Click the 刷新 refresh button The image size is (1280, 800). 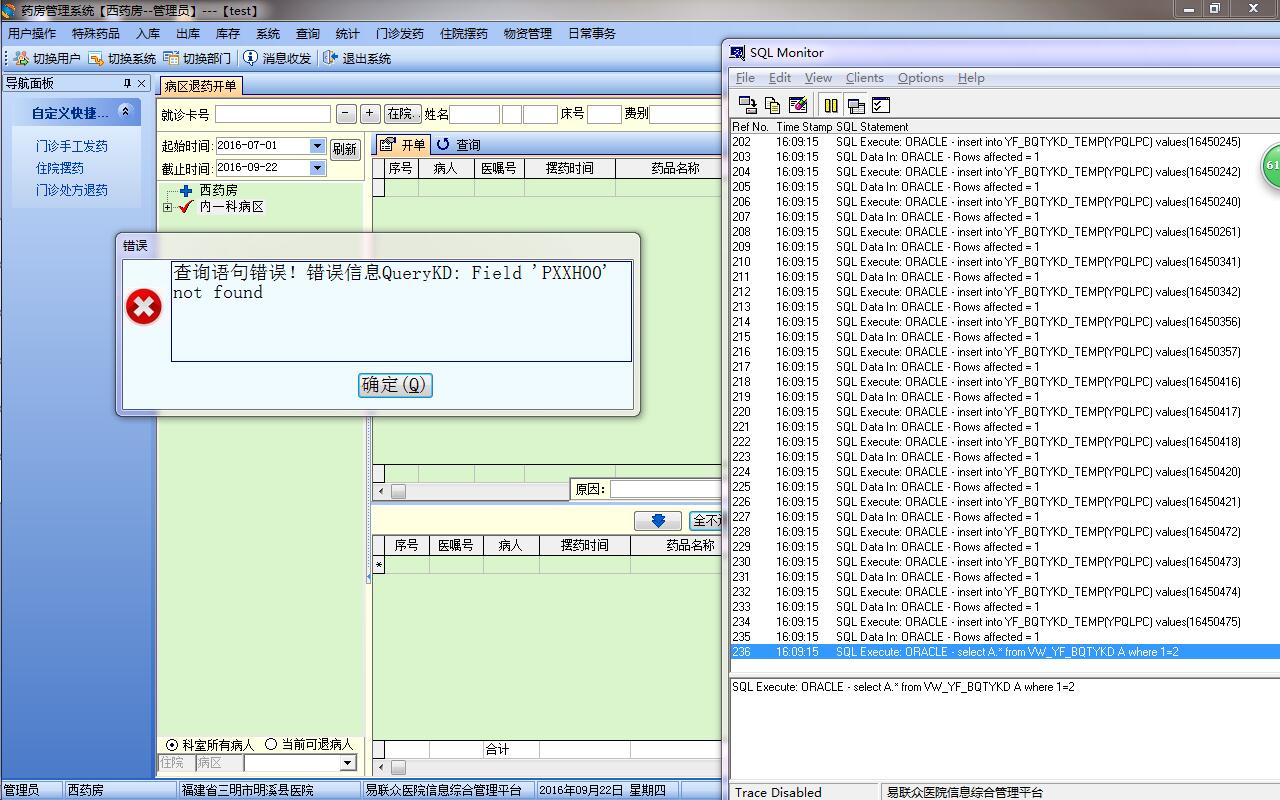[x=345, y=149]
